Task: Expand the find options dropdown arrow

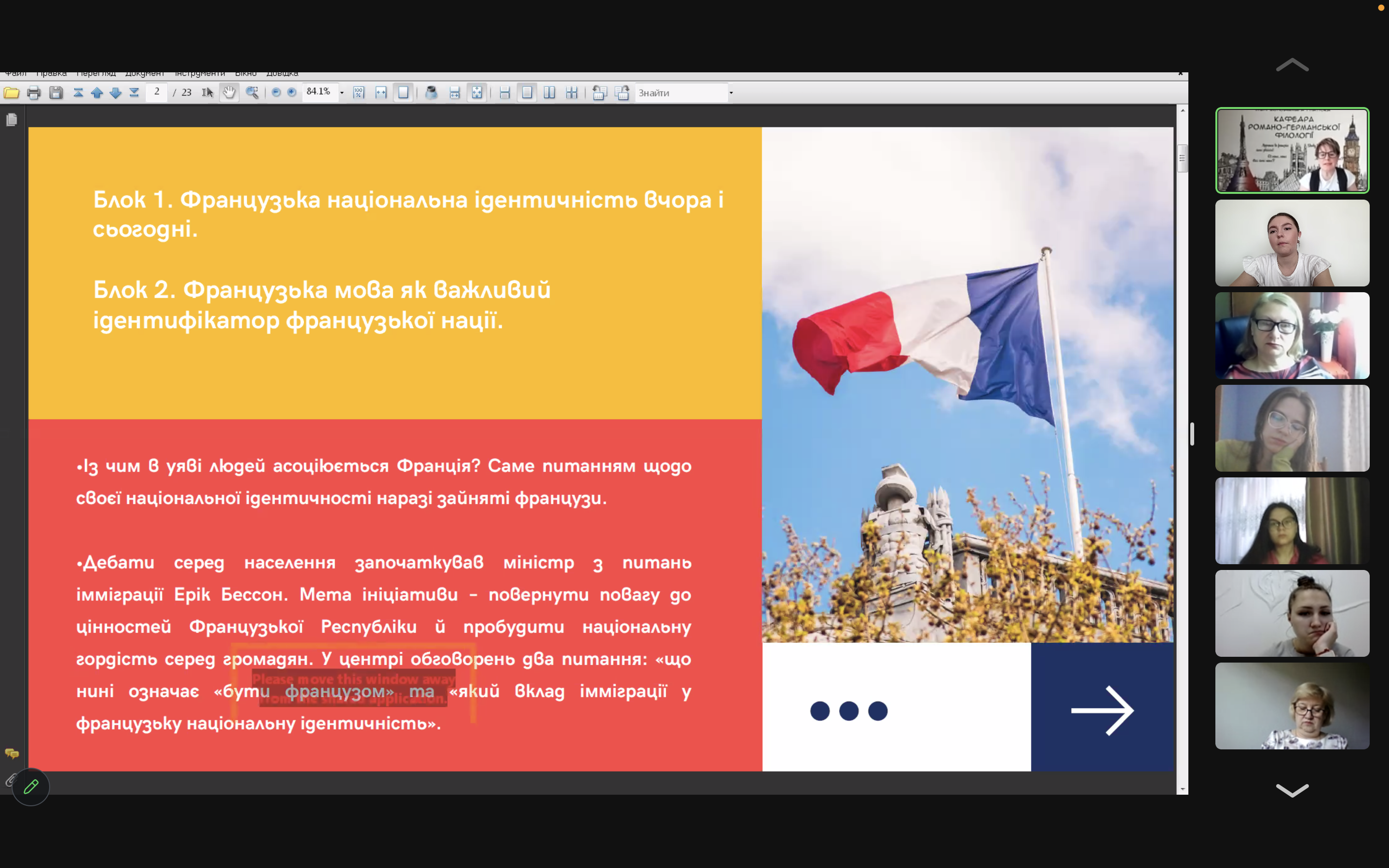Action: (731, 93)
